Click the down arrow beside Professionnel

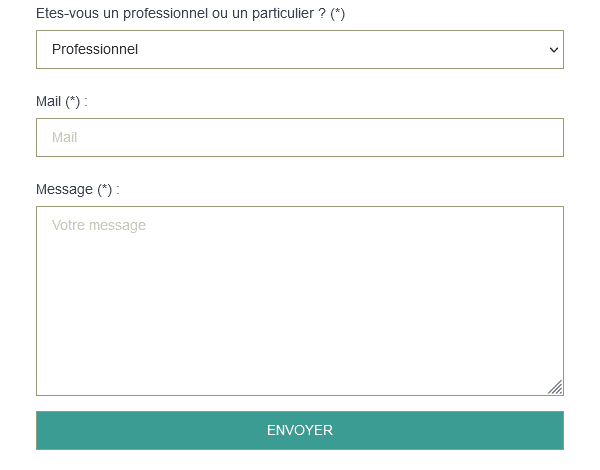point(553,49)
